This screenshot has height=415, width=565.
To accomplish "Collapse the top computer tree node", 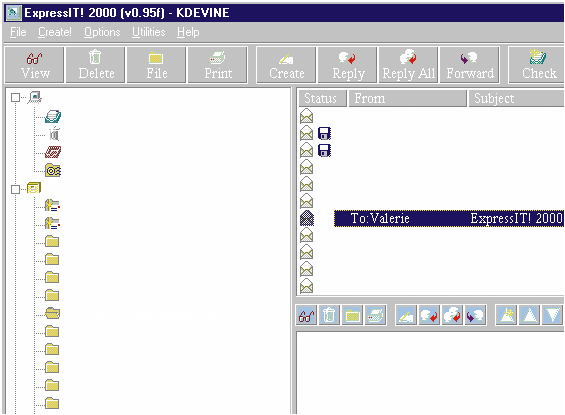I will point(15,98).
